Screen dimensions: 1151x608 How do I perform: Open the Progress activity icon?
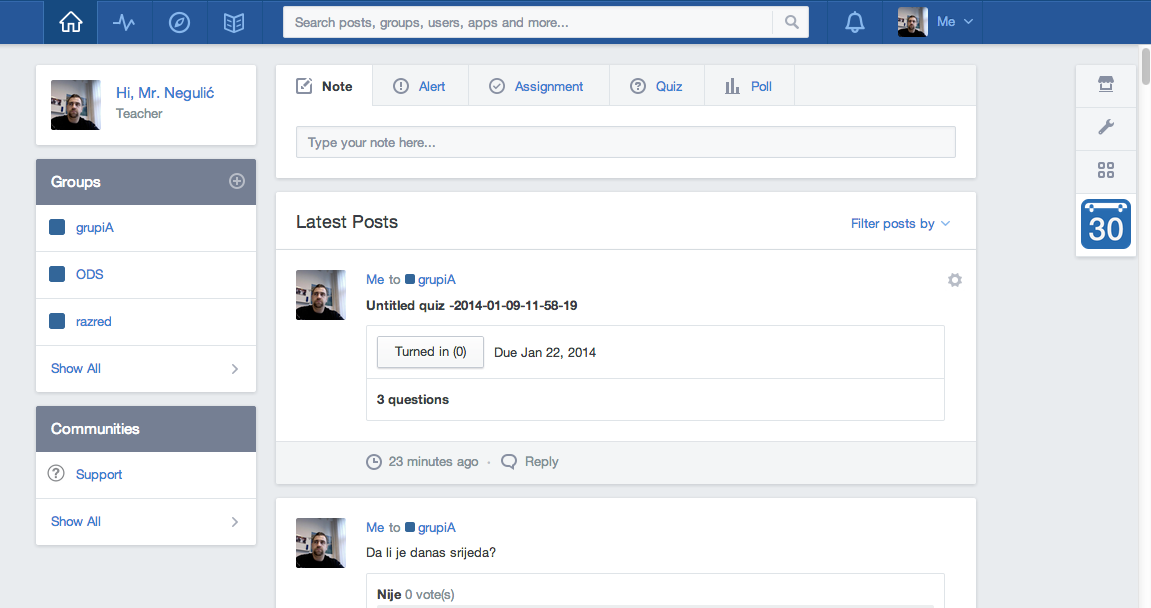pos(124,22)
